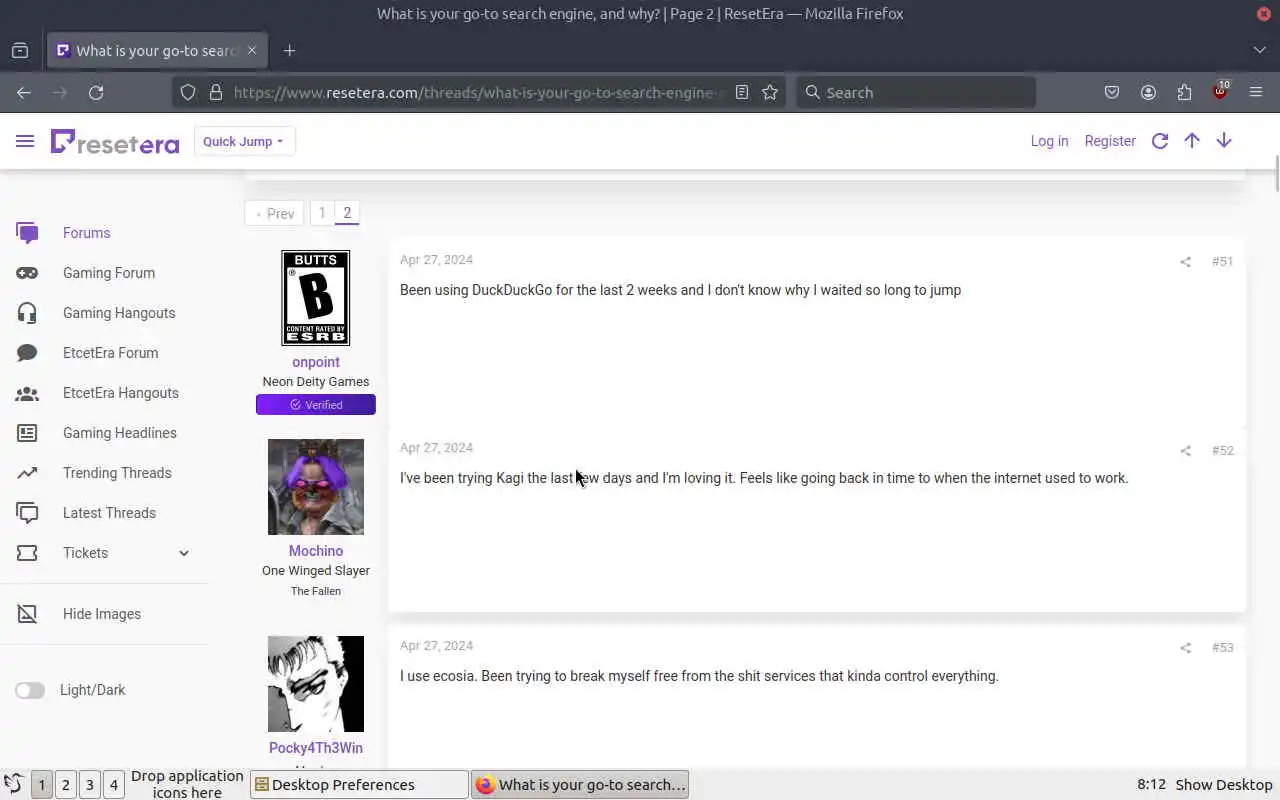
Task: Jump to bottom with the down arrow icon
Action: pyautogui.click(x=1224, y=141)
